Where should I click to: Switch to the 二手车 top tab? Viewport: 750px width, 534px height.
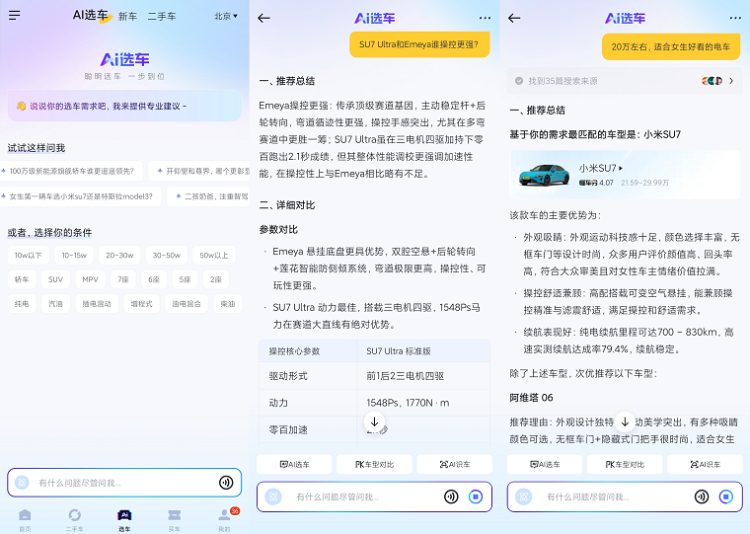[162, 16]
